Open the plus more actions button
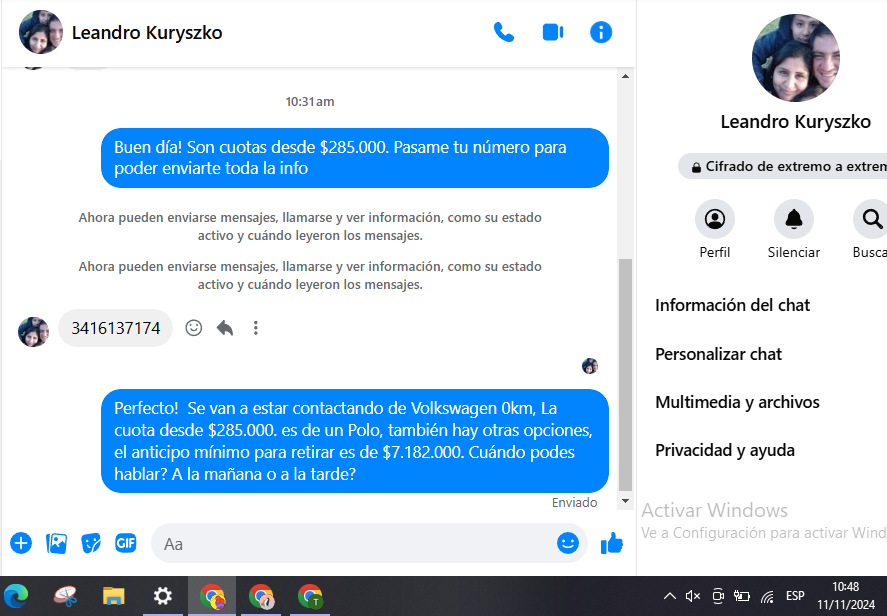The width and height of the screenshot is (887, 616). [x=21, y=543]
